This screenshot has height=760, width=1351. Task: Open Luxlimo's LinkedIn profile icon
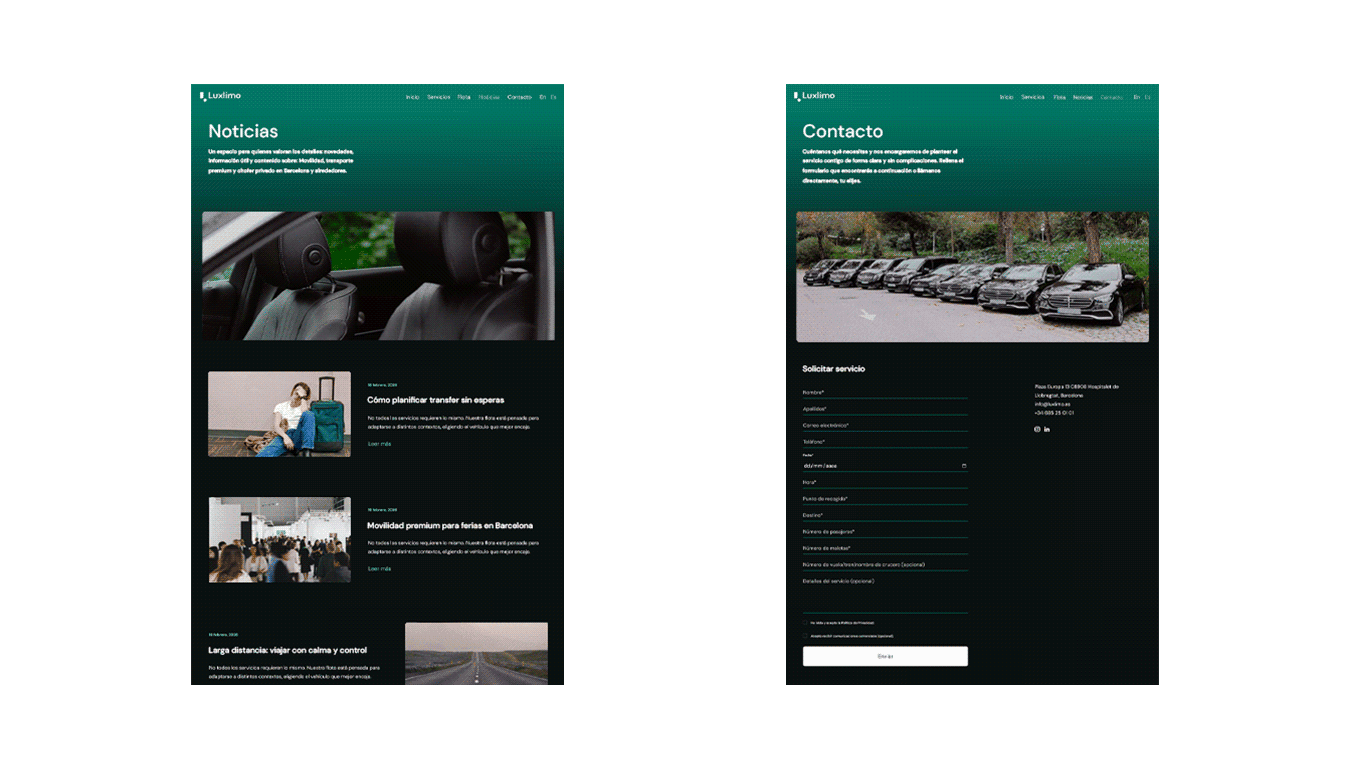[1047, 429]
